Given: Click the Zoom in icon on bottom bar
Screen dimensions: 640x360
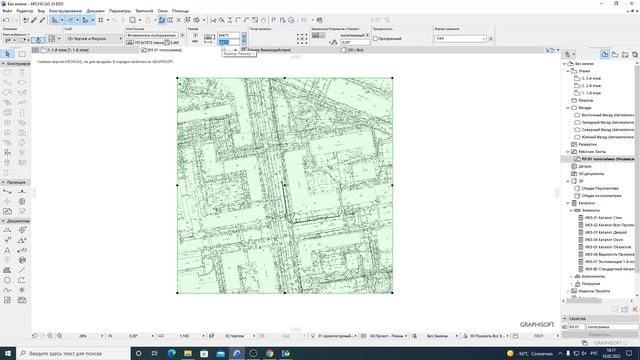Looking at the screenshot, I should [x=50, y=336].
